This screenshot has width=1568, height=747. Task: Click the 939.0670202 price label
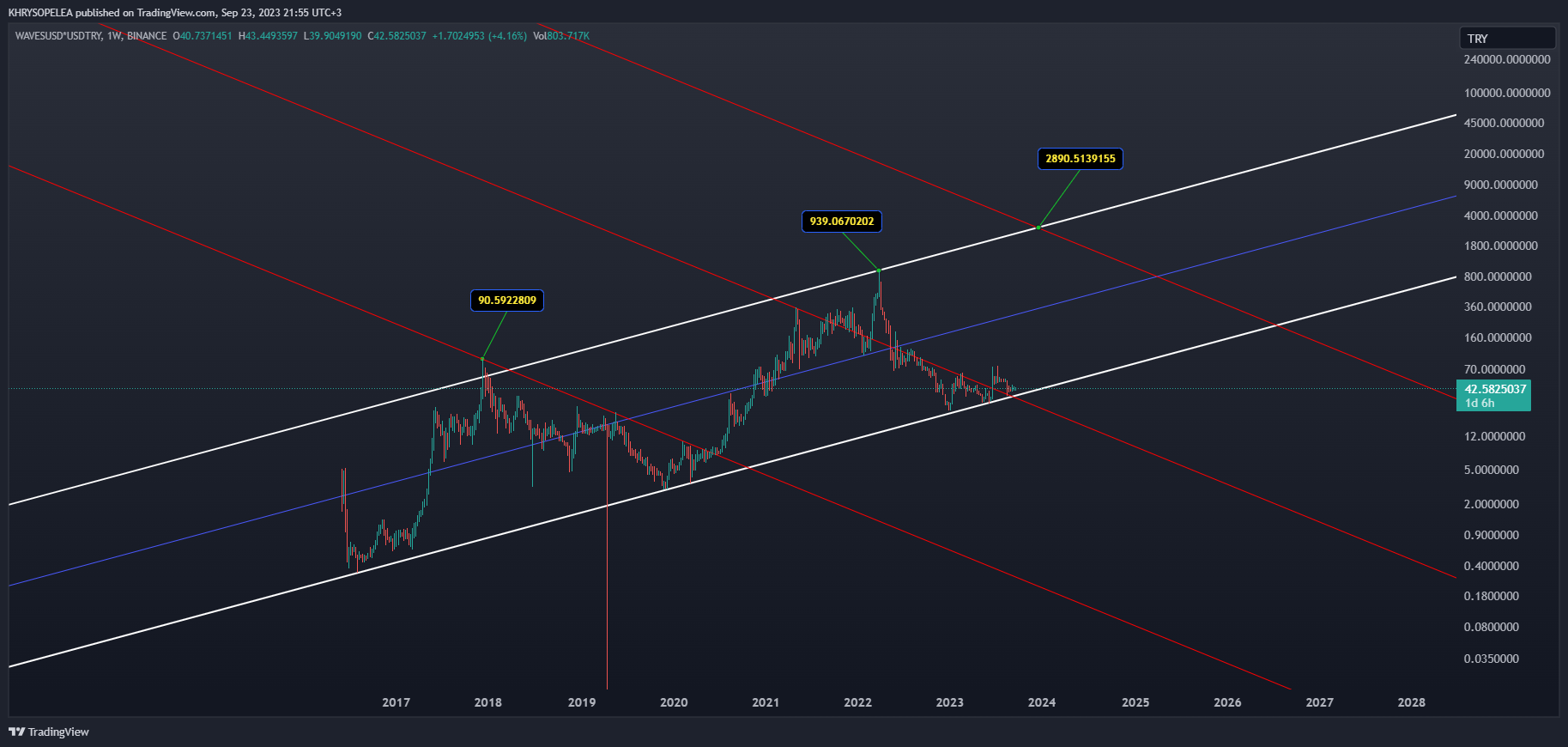click(x=842, y=222)
